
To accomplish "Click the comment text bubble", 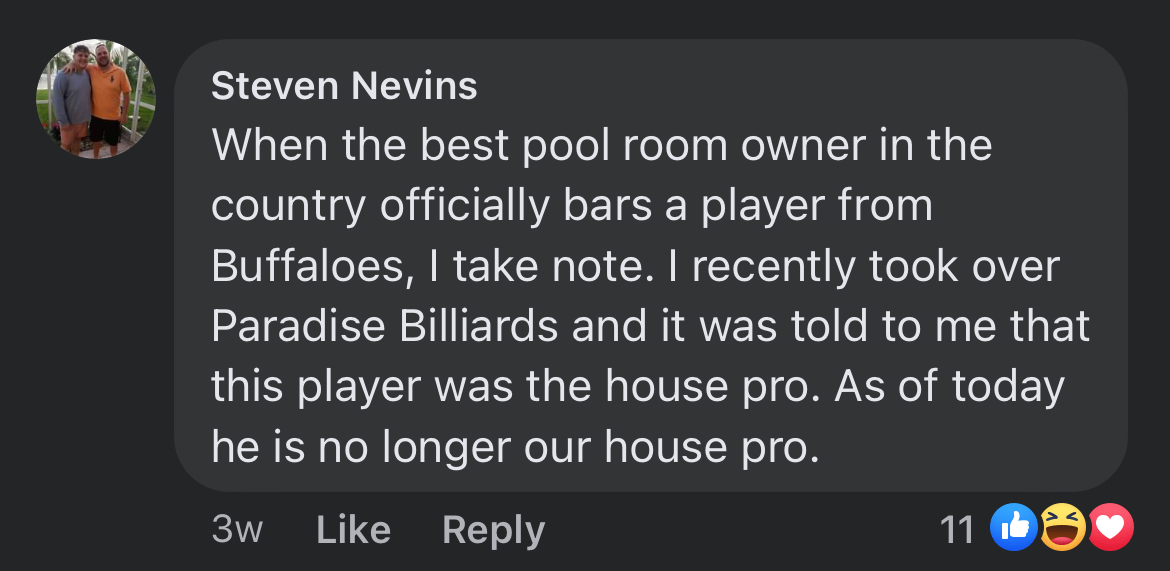I will pos(650,300).
